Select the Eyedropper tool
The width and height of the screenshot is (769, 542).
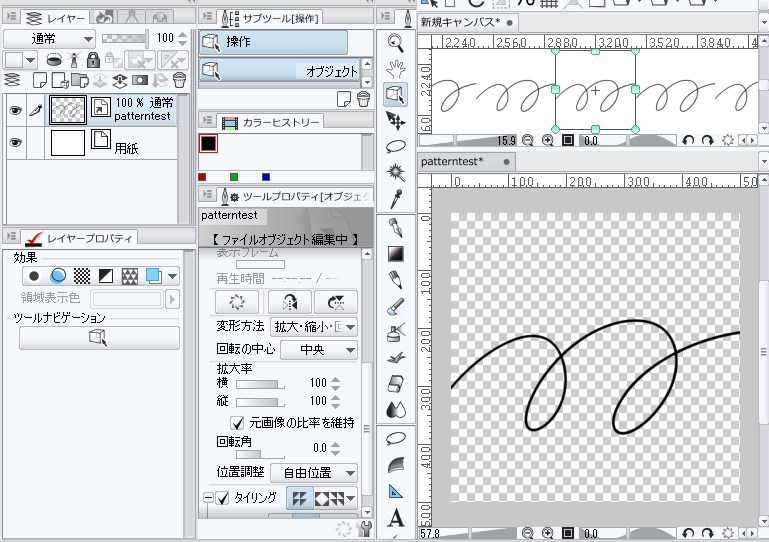click(395, 197)
